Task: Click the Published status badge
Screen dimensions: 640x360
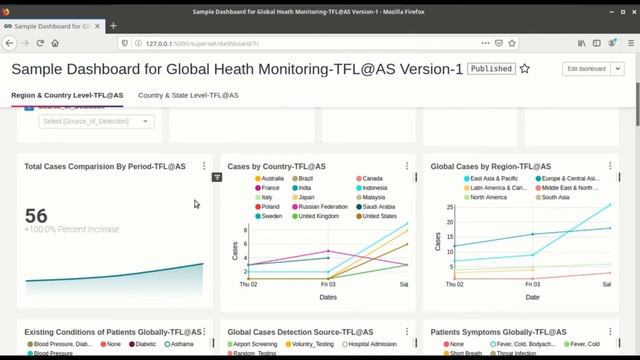Action: [491, 69]
